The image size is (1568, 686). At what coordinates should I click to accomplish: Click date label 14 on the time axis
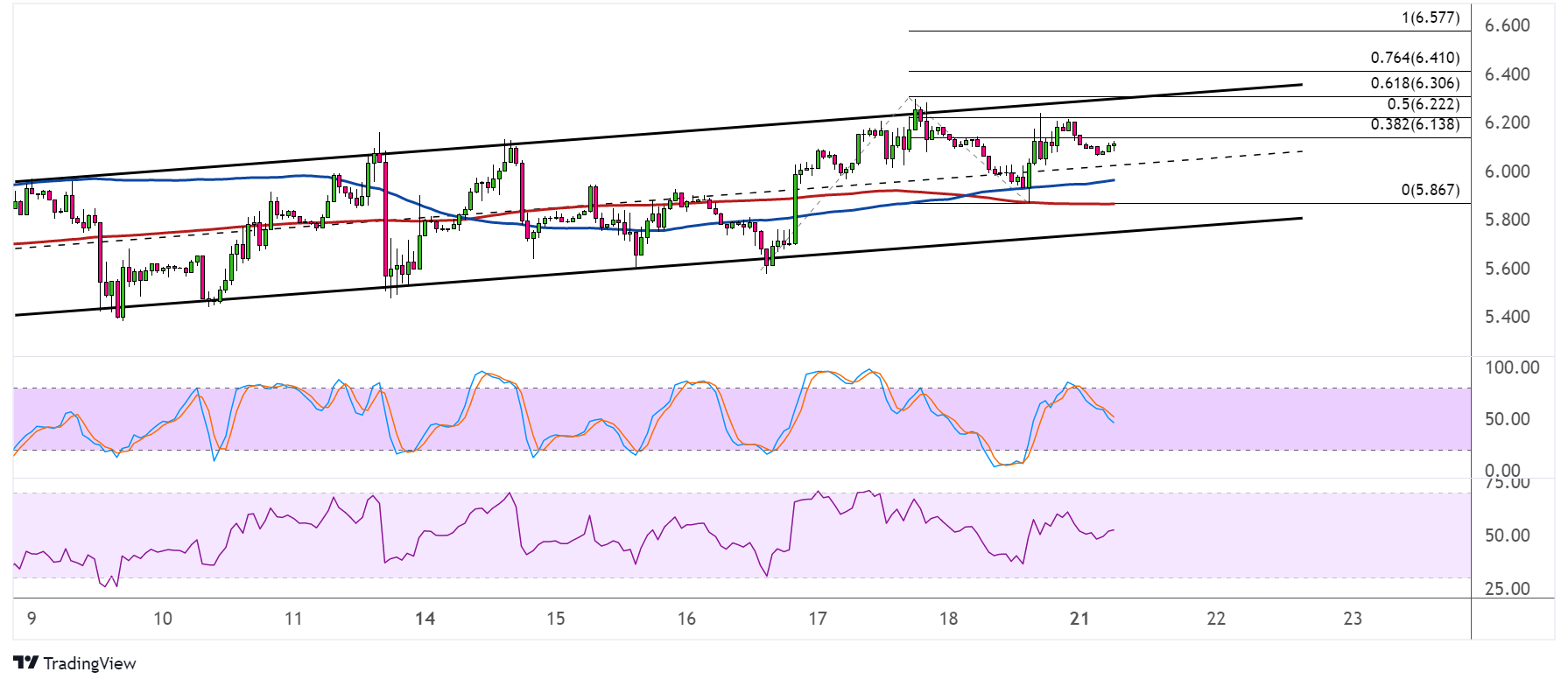click(425, 619)
